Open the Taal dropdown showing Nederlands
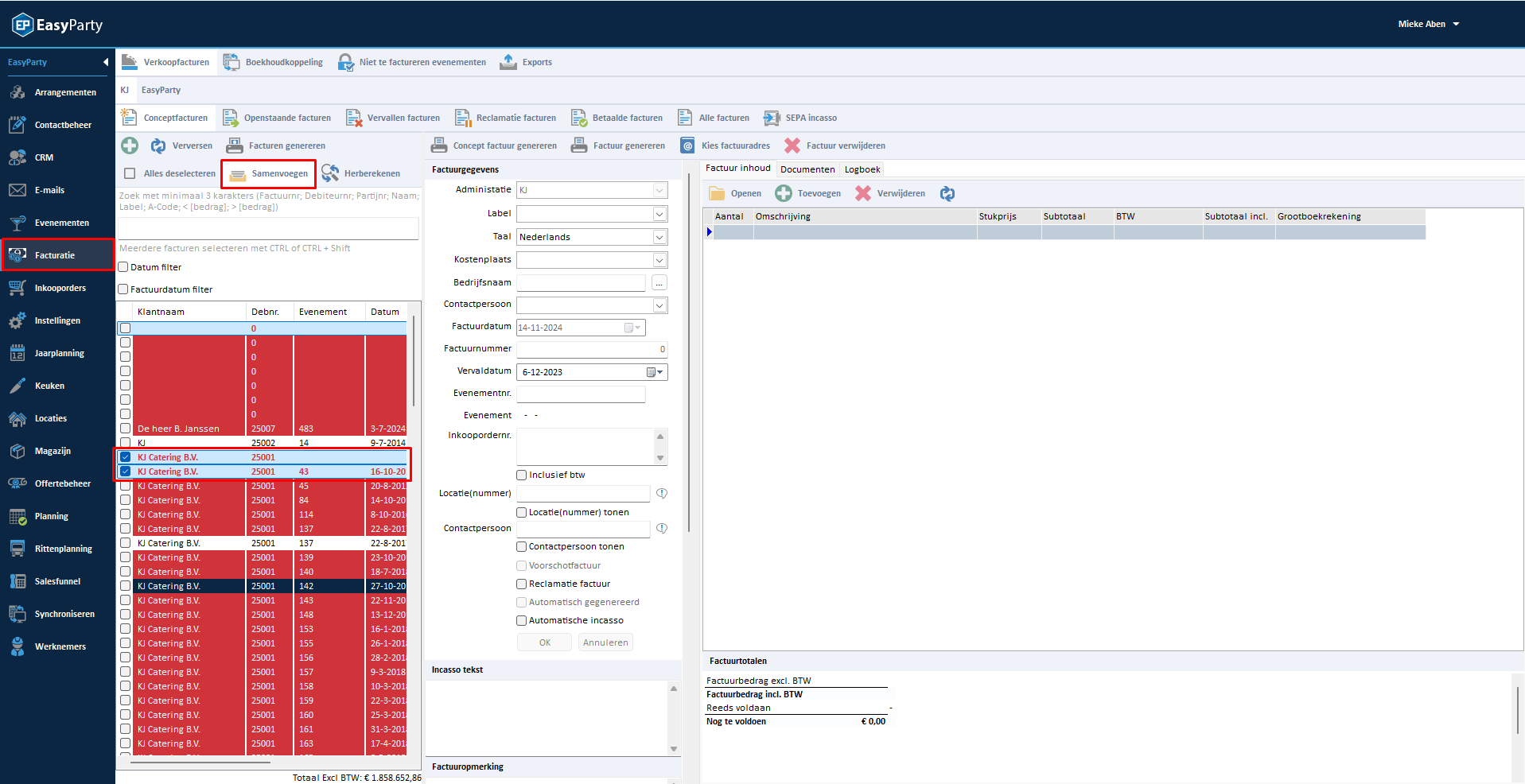This screenshot has height=784, width=1525. pos(659,237)
